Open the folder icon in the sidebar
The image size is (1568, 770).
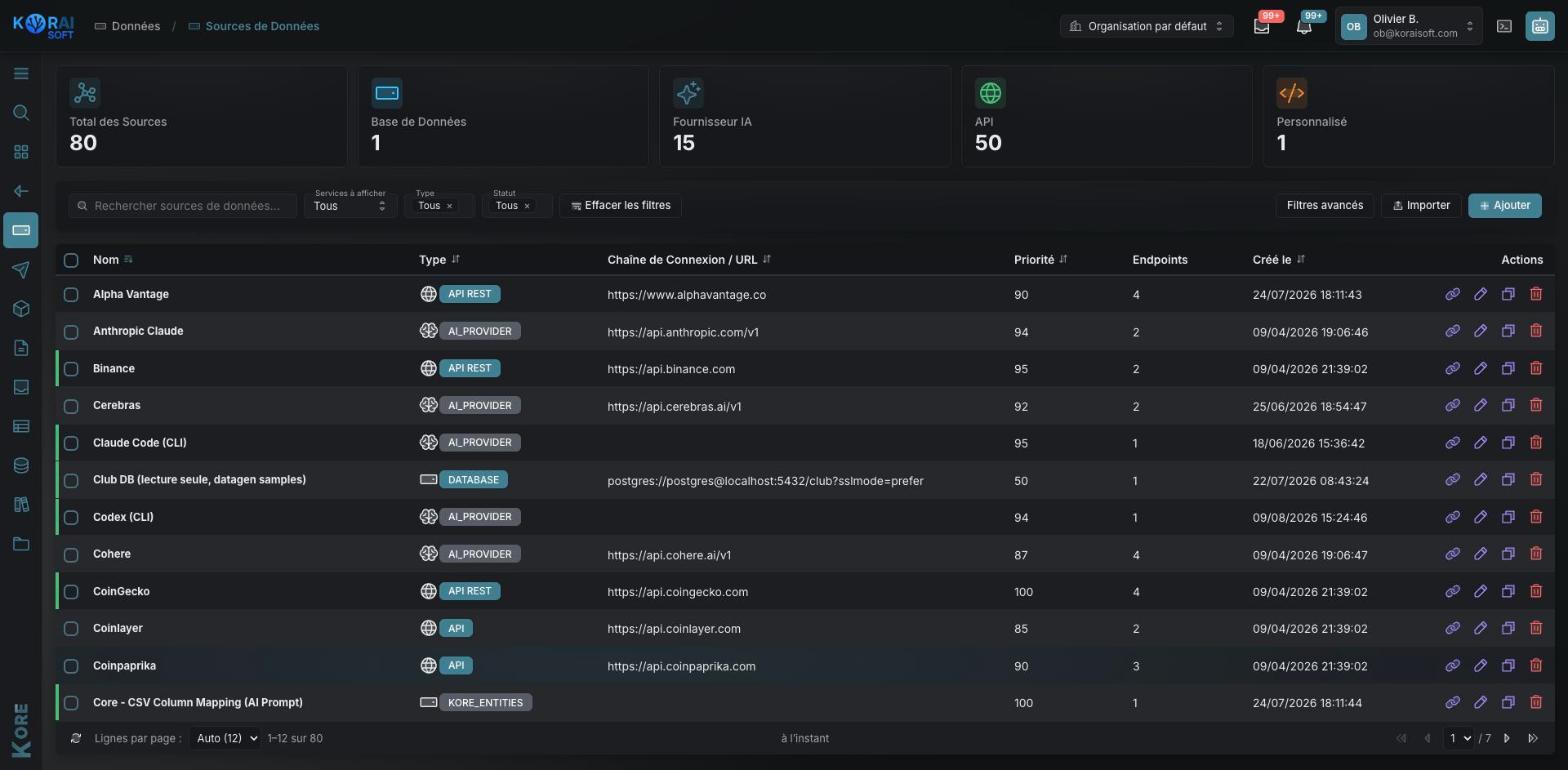point(21,544)
